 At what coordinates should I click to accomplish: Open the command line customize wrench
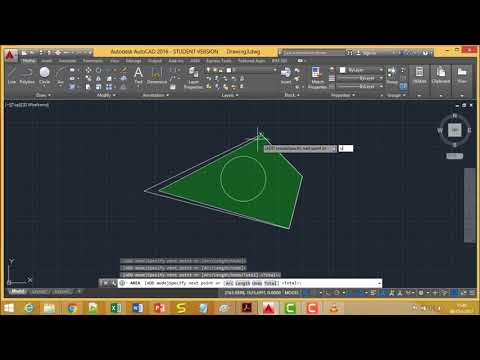click(114, 283)
